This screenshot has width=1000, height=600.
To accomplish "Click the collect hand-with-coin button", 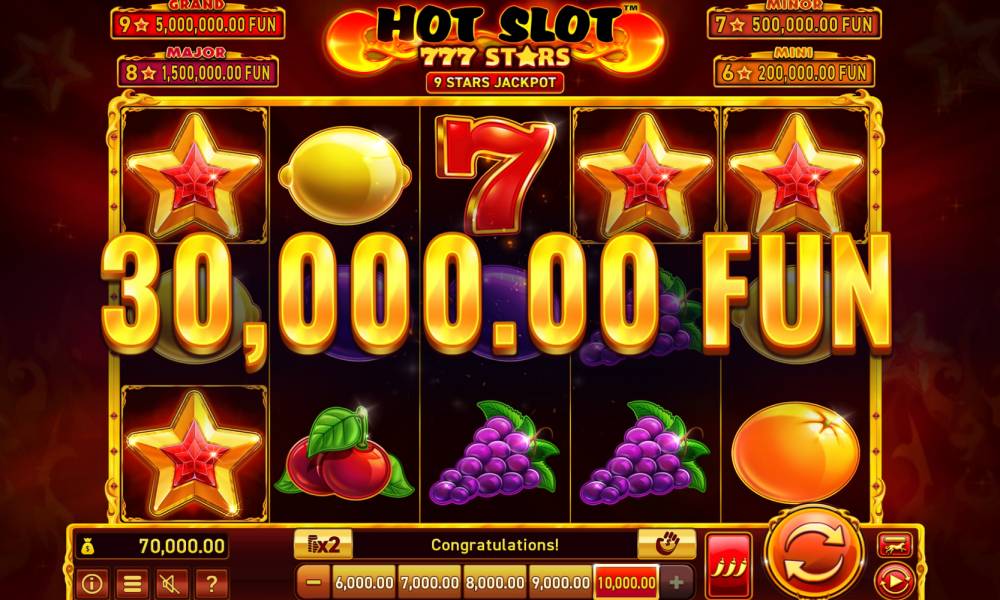I will (x=666, y=544).
